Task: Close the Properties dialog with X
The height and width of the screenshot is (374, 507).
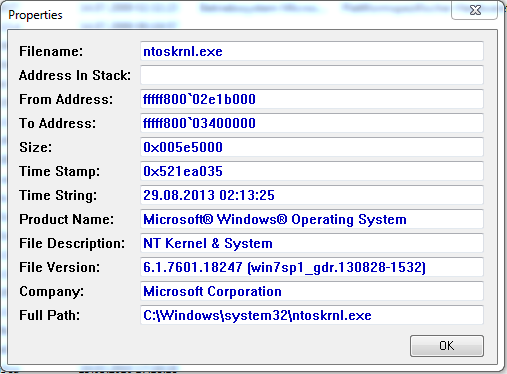Action: tap(475, 10)
